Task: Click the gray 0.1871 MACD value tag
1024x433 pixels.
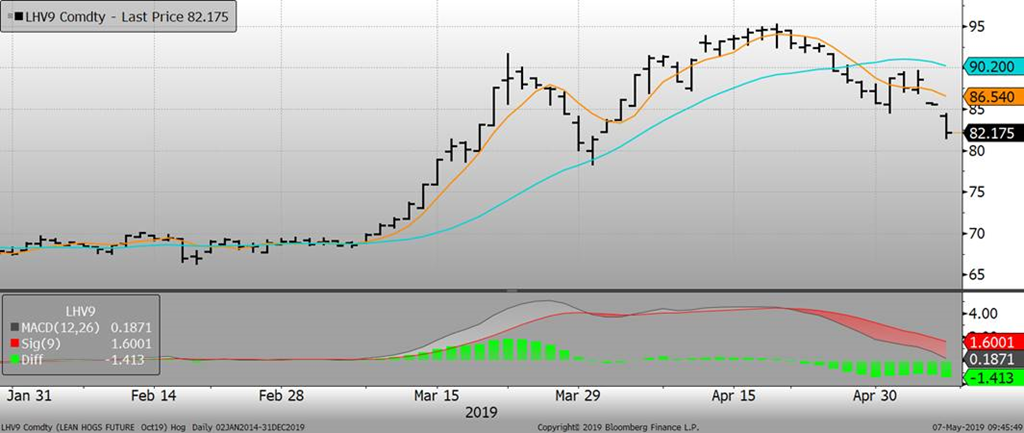Action: coord(993,359)
